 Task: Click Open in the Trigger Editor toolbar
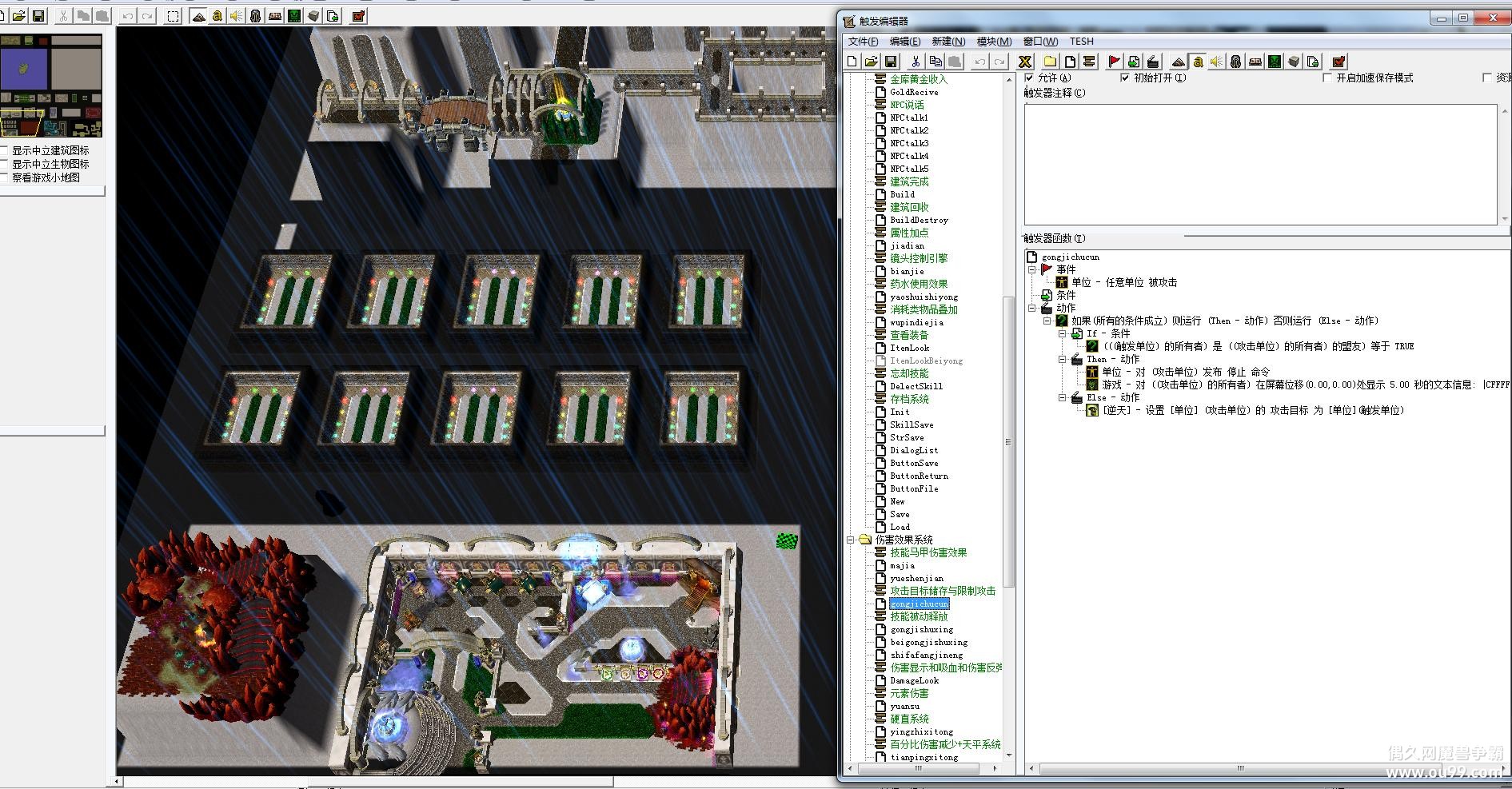(872, 62)
